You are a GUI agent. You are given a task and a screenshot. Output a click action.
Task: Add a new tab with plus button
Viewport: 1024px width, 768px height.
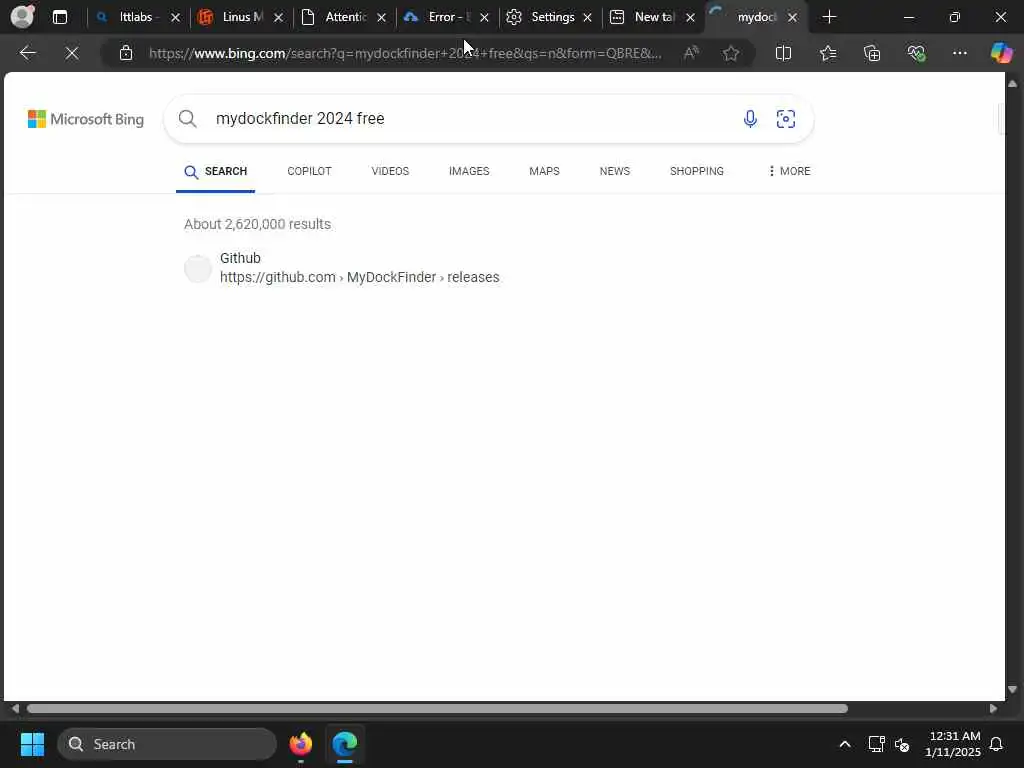829,17
